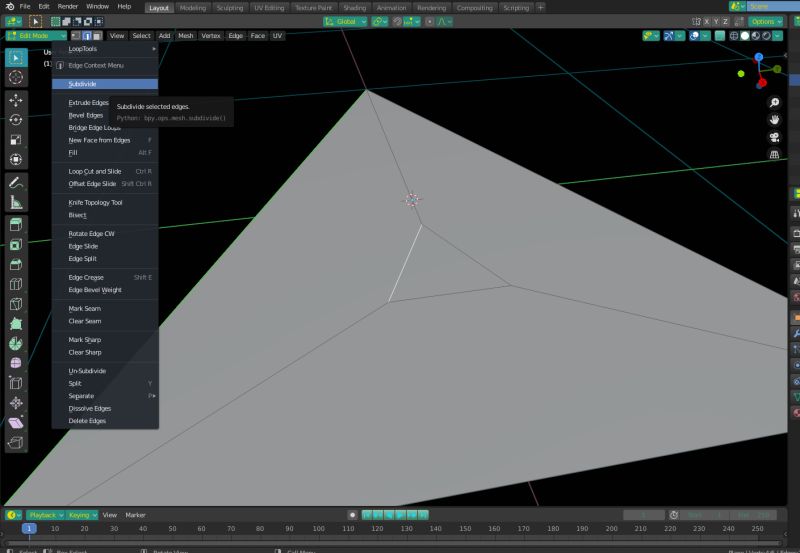The height and width of the screenshot is (553, 800).
Task: Toggle timeline auto keying record button
Action: pyautogui.click(x=352, y=515)
